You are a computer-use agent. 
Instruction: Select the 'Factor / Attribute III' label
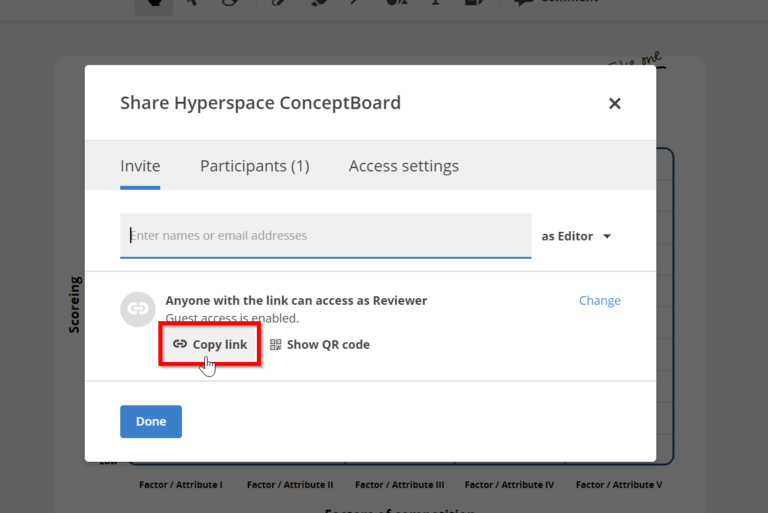coord(399,485)
